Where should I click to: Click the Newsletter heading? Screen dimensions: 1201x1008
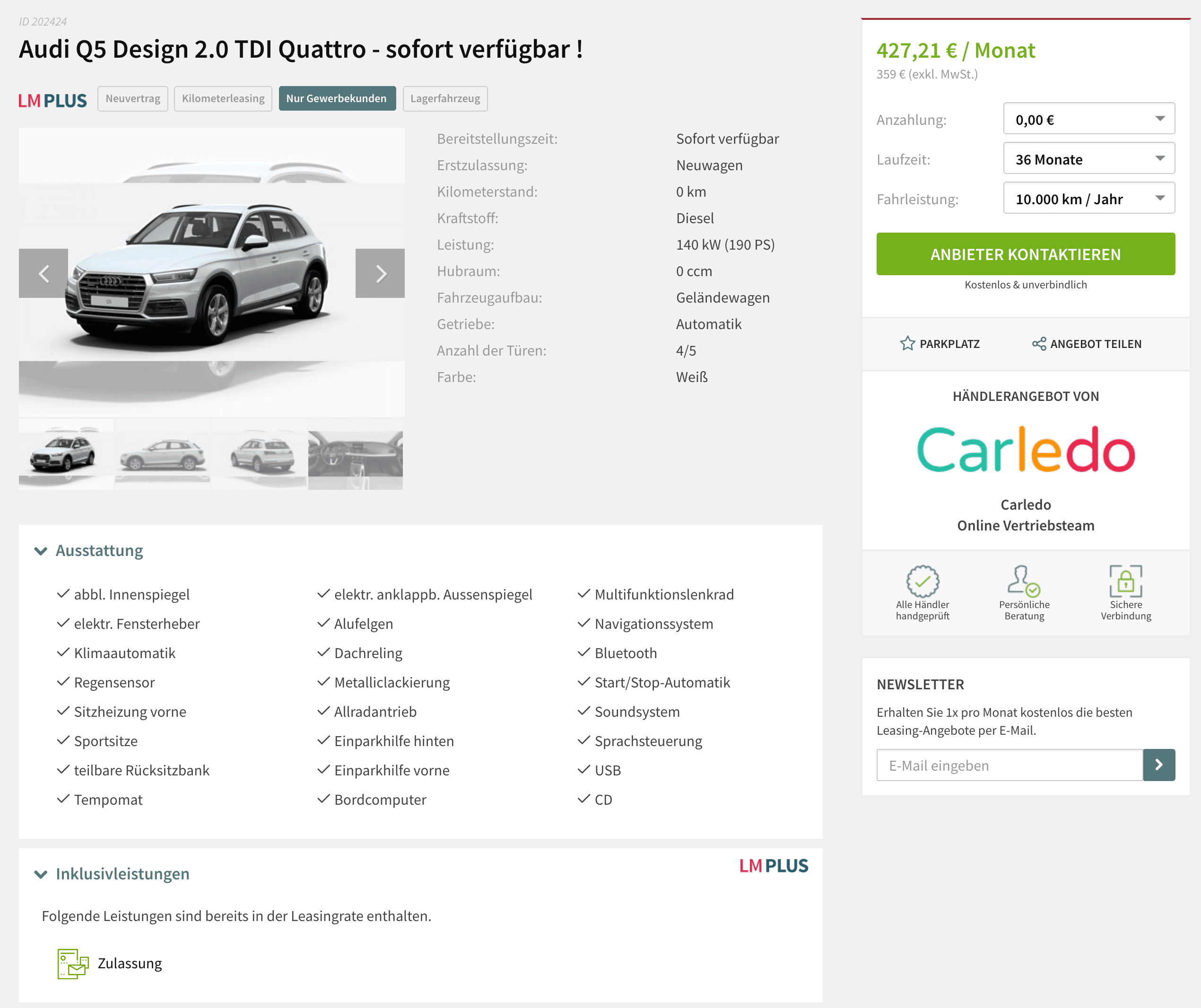pyautogui.click(x=920, y=684)
